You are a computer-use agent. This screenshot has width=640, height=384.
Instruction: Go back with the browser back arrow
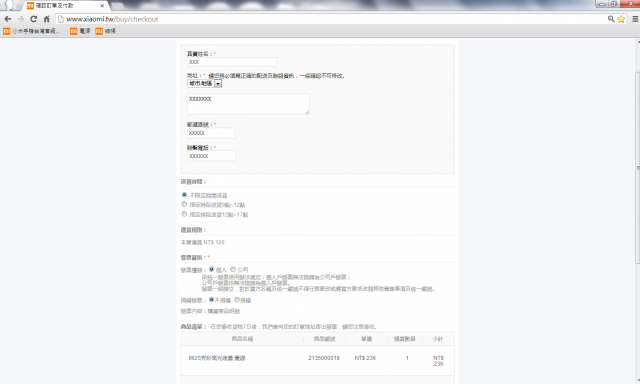7,19
